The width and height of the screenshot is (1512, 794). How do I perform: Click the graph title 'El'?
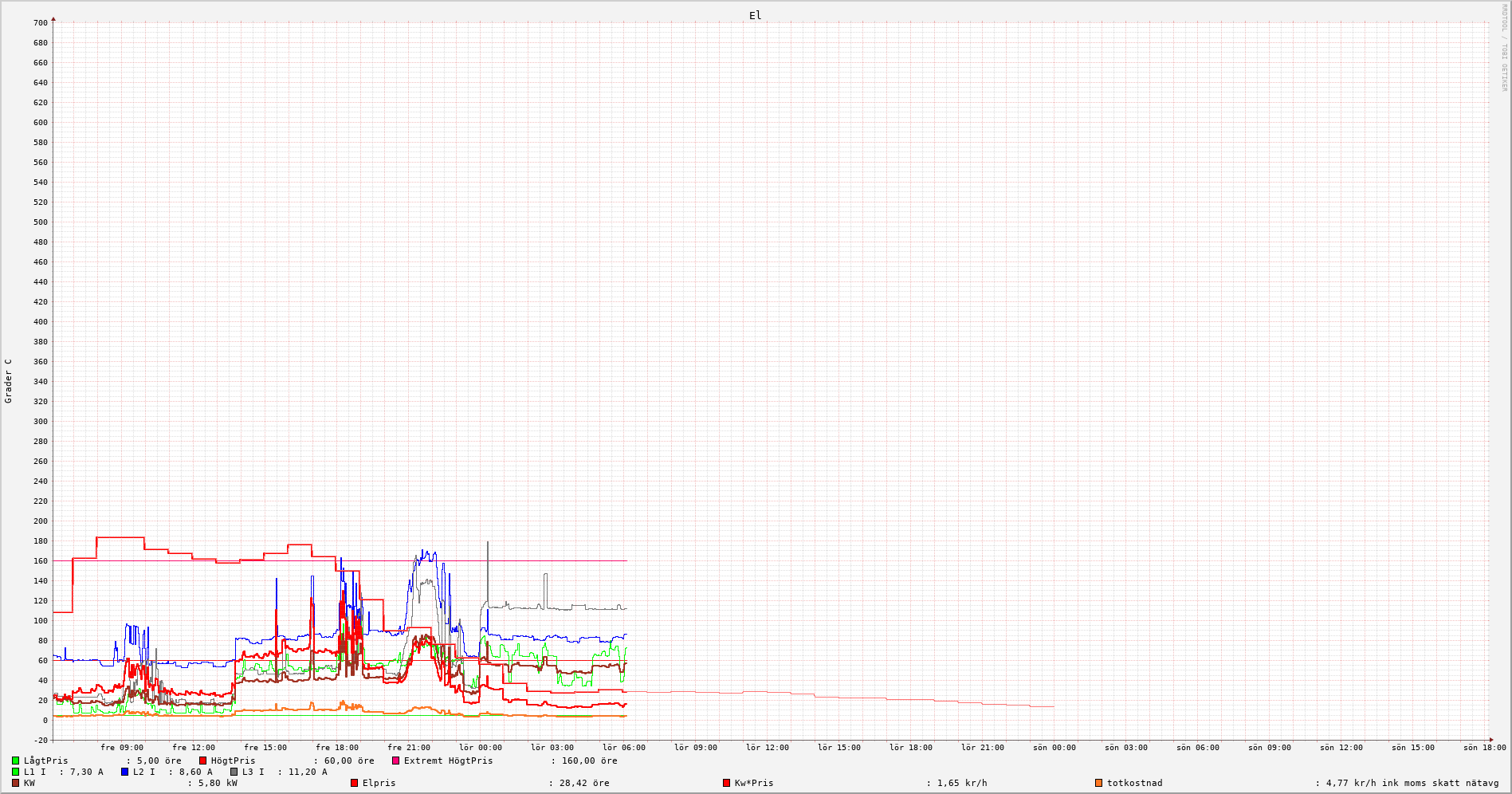pos(755,16)
